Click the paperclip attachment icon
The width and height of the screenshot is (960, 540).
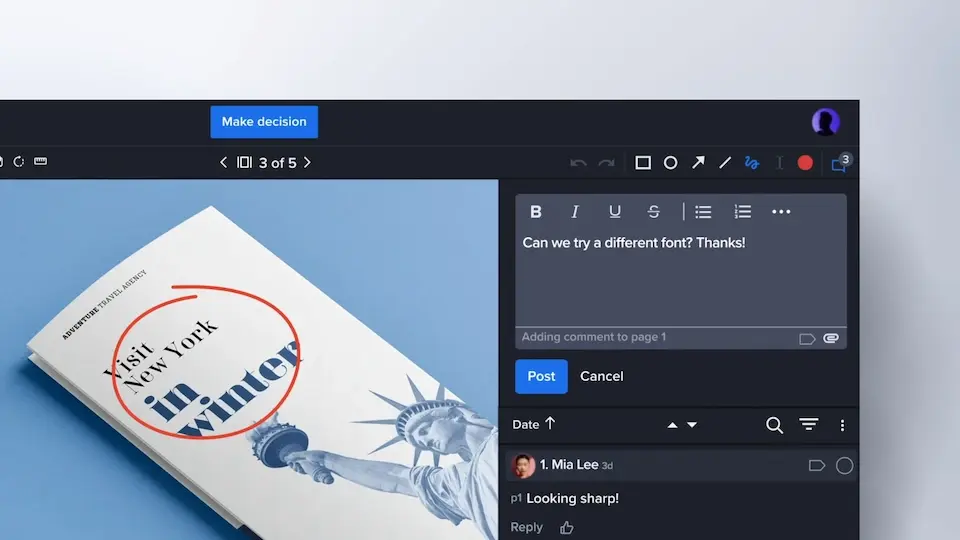831,339
